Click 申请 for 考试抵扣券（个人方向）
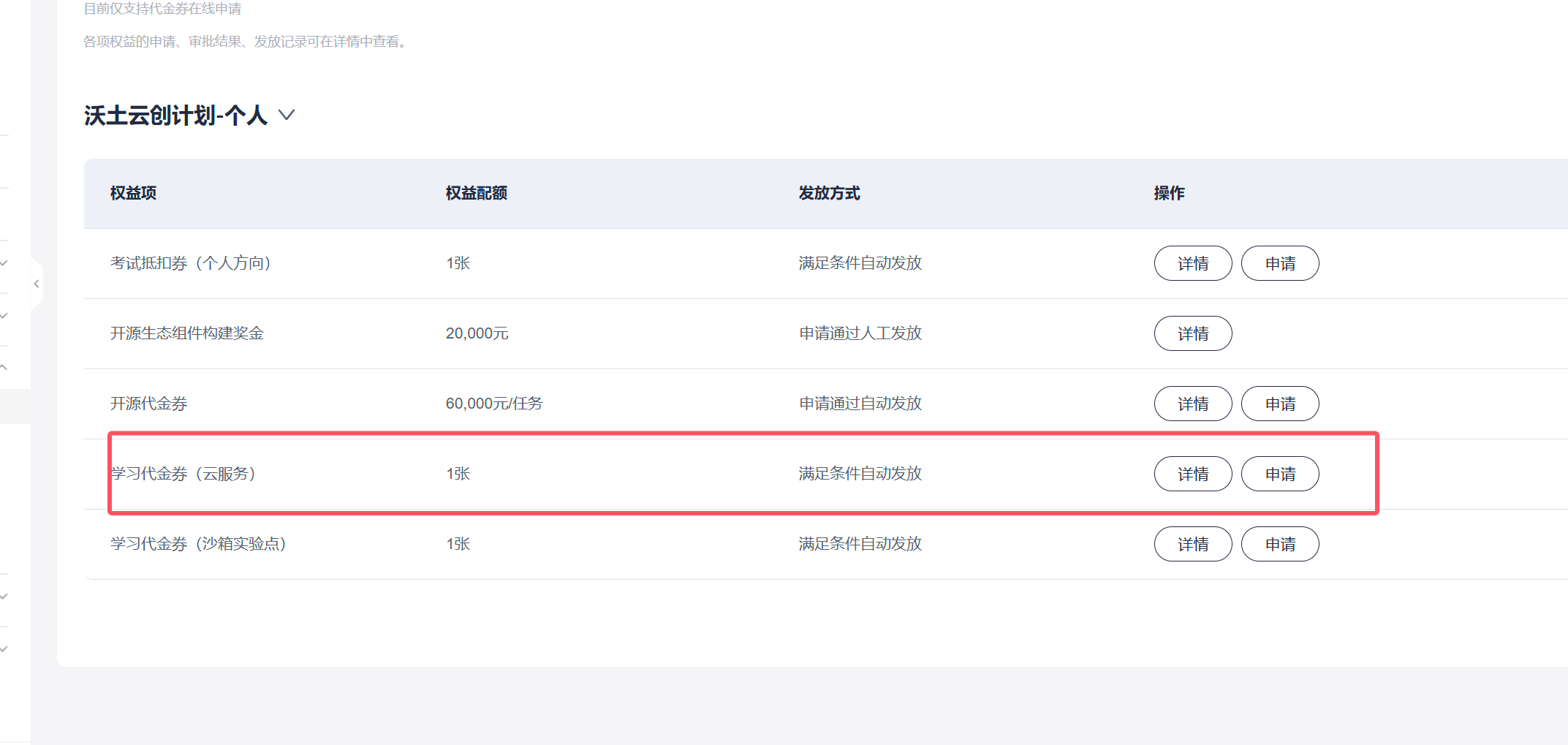The width and height of the screenshot is (1568, 745). coord(1279,263)
